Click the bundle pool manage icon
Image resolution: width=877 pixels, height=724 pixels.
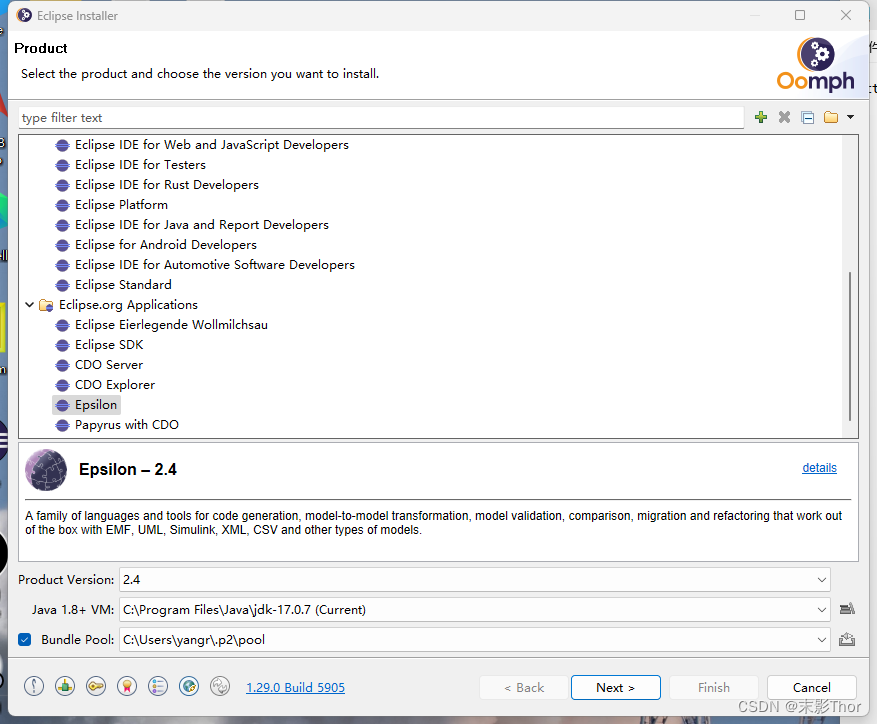pyautogui.click(x=847, y=639)
